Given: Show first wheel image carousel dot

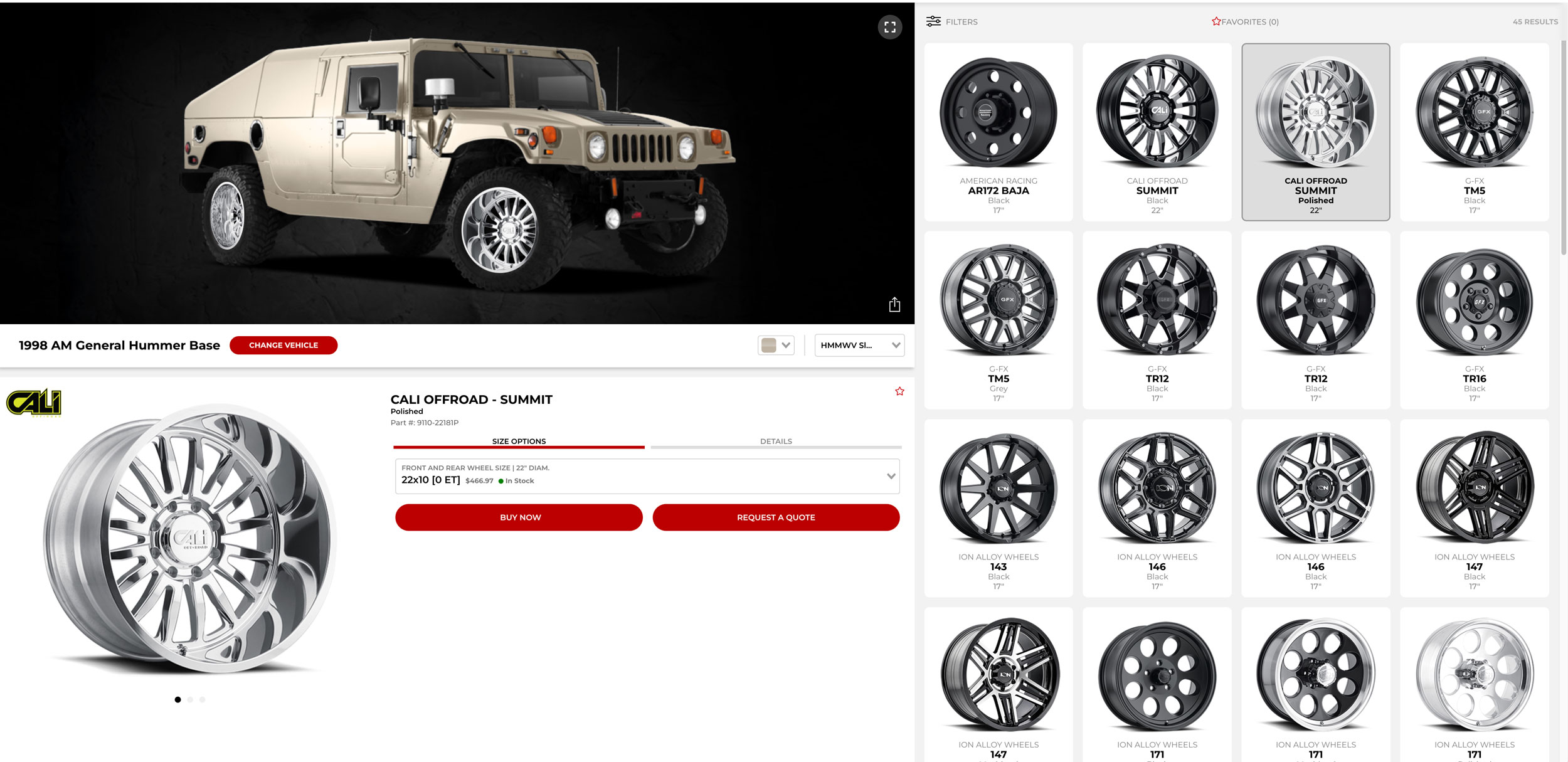Looking at the screenshot, I should [177, 700].
